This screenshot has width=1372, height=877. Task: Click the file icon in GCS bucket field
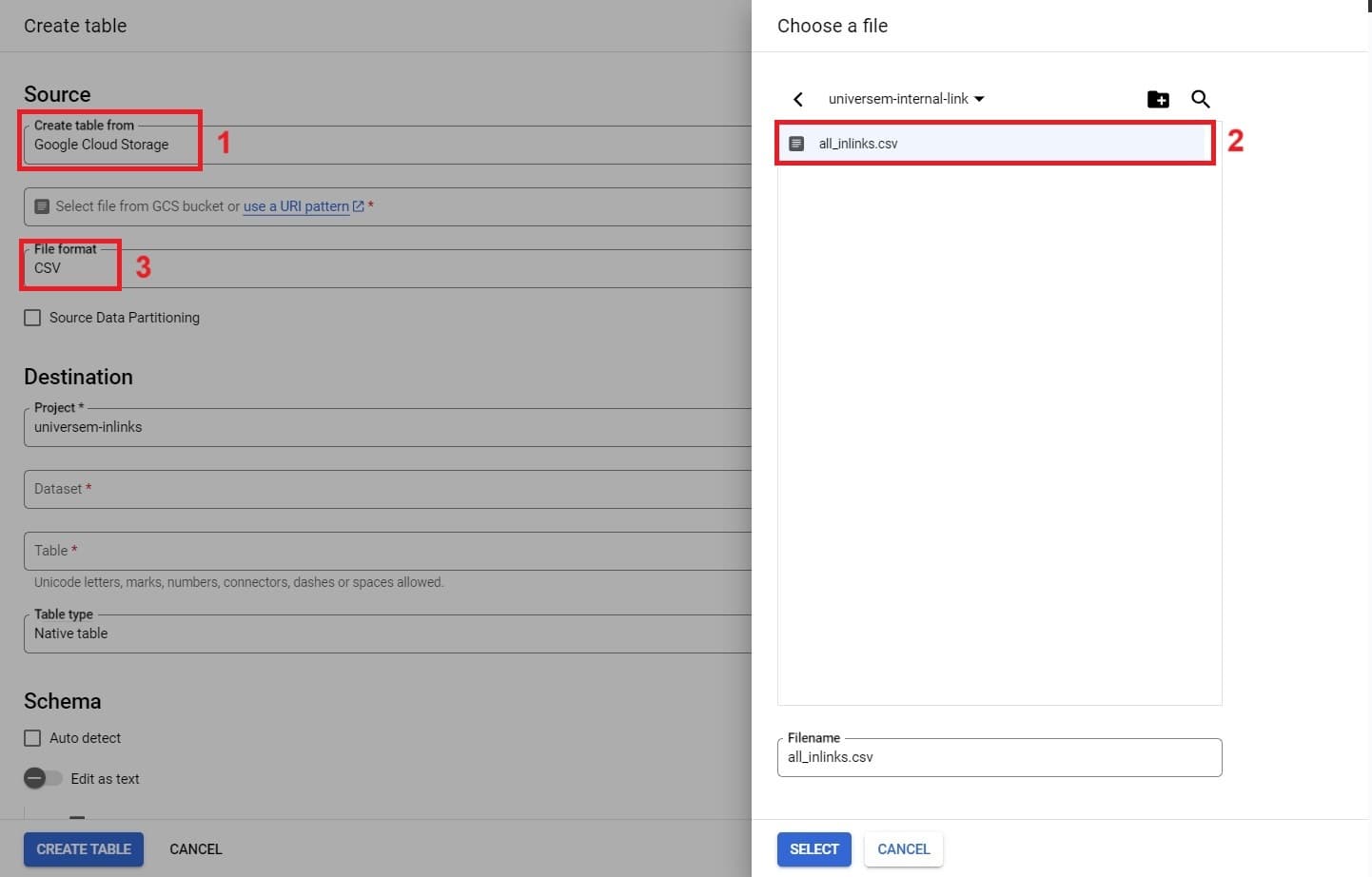(x=42, y=206)
